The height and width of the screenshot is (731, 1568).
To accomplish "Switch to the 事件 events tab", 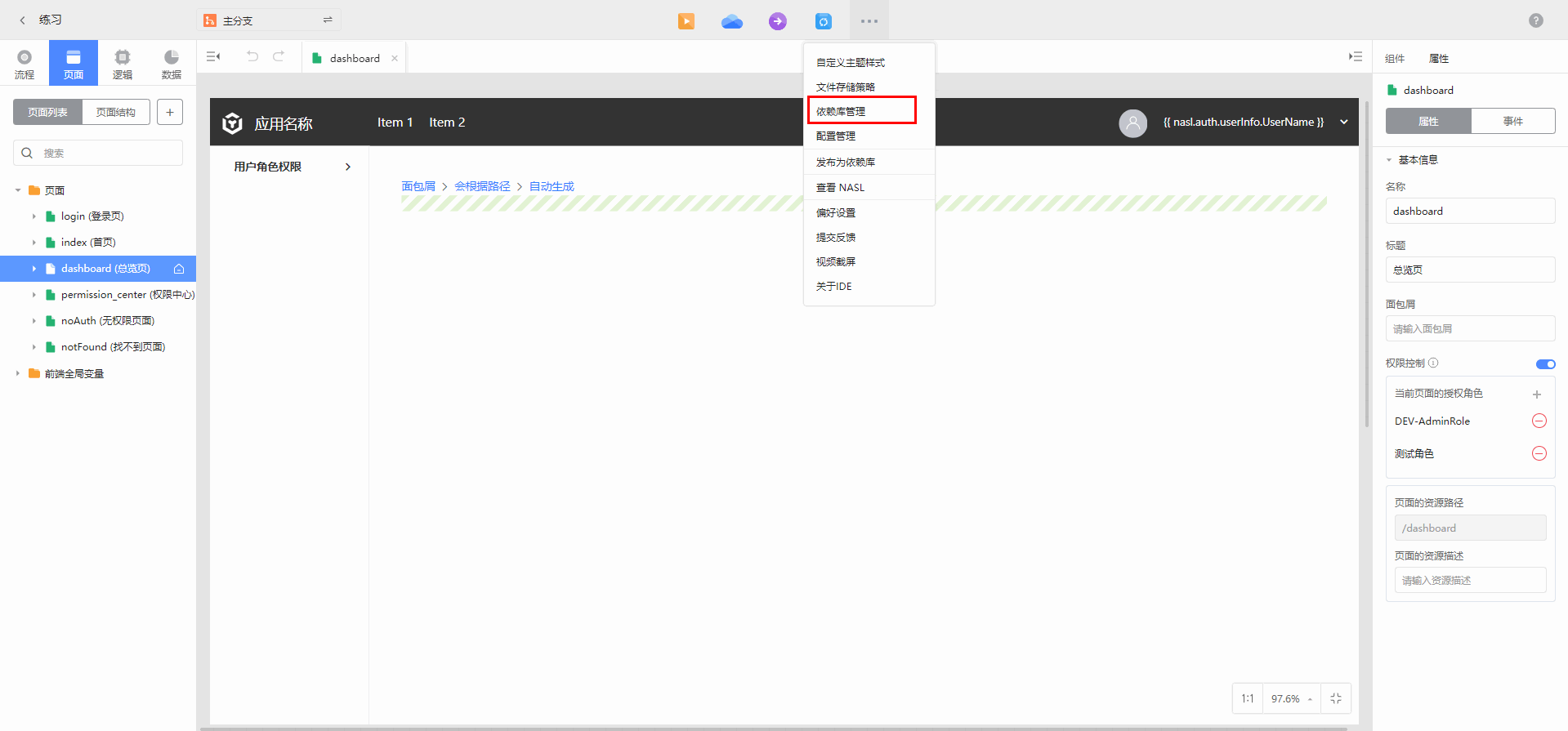I will (1513, 121).
